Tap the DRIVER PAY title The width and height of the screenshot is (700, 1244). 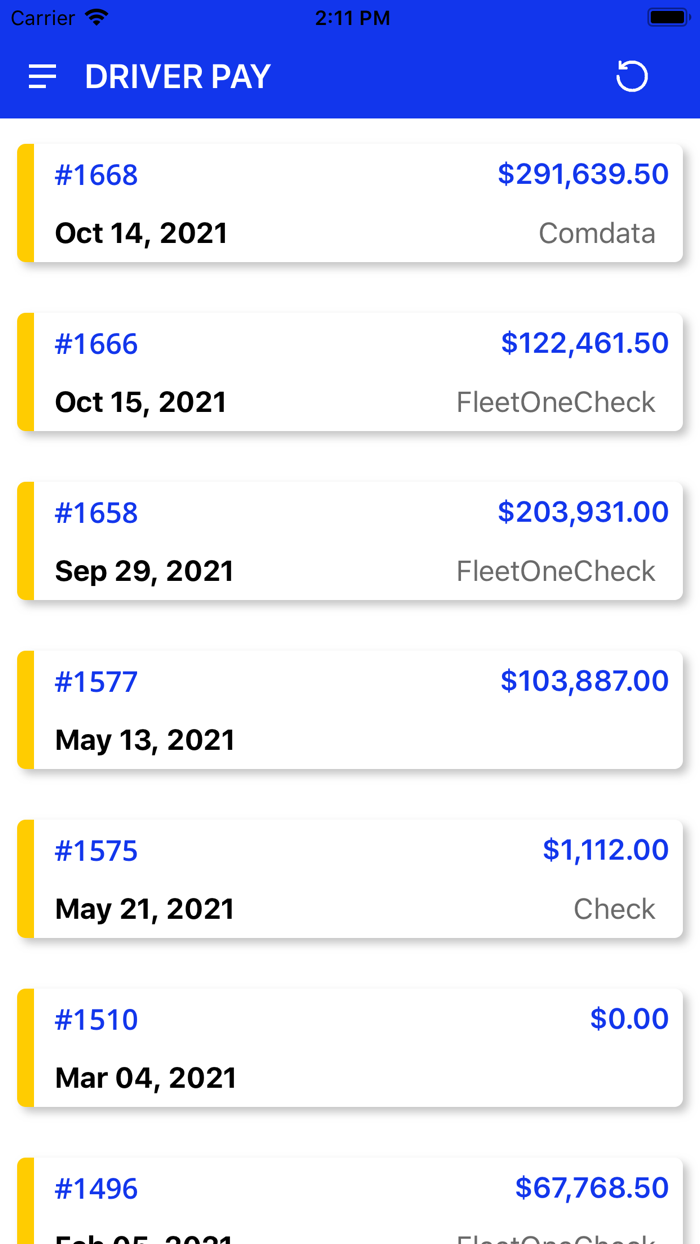(x=177, y=76)
